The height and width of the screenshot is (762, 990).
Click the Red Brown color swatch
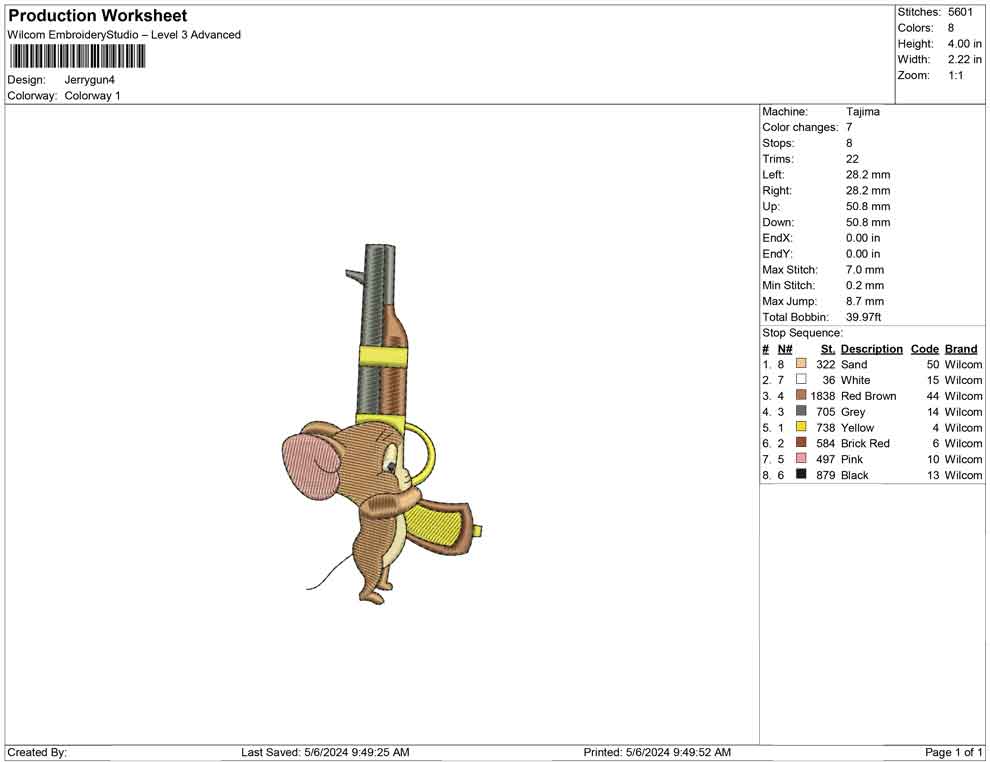[x=801, y=395]
